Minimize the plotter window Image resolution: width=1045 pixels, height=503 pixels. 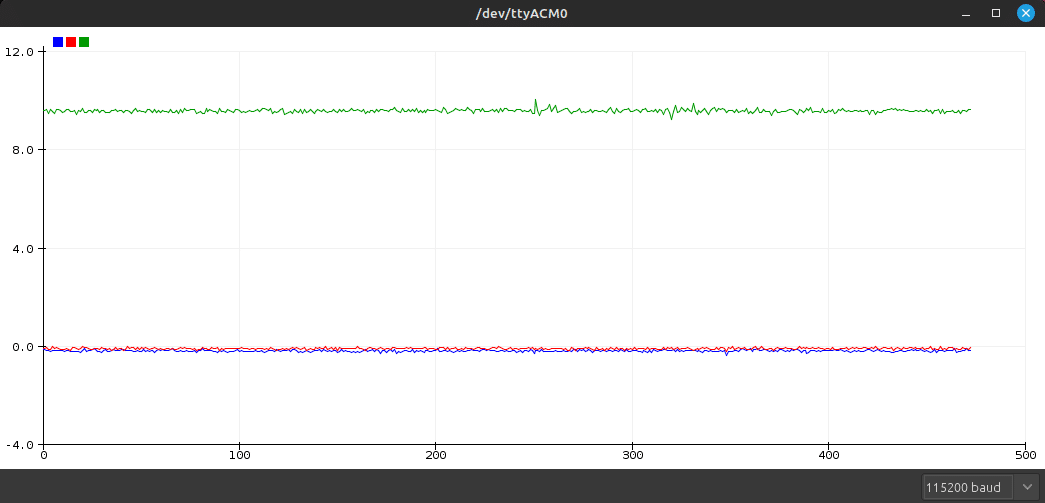(x=966, y=13)
